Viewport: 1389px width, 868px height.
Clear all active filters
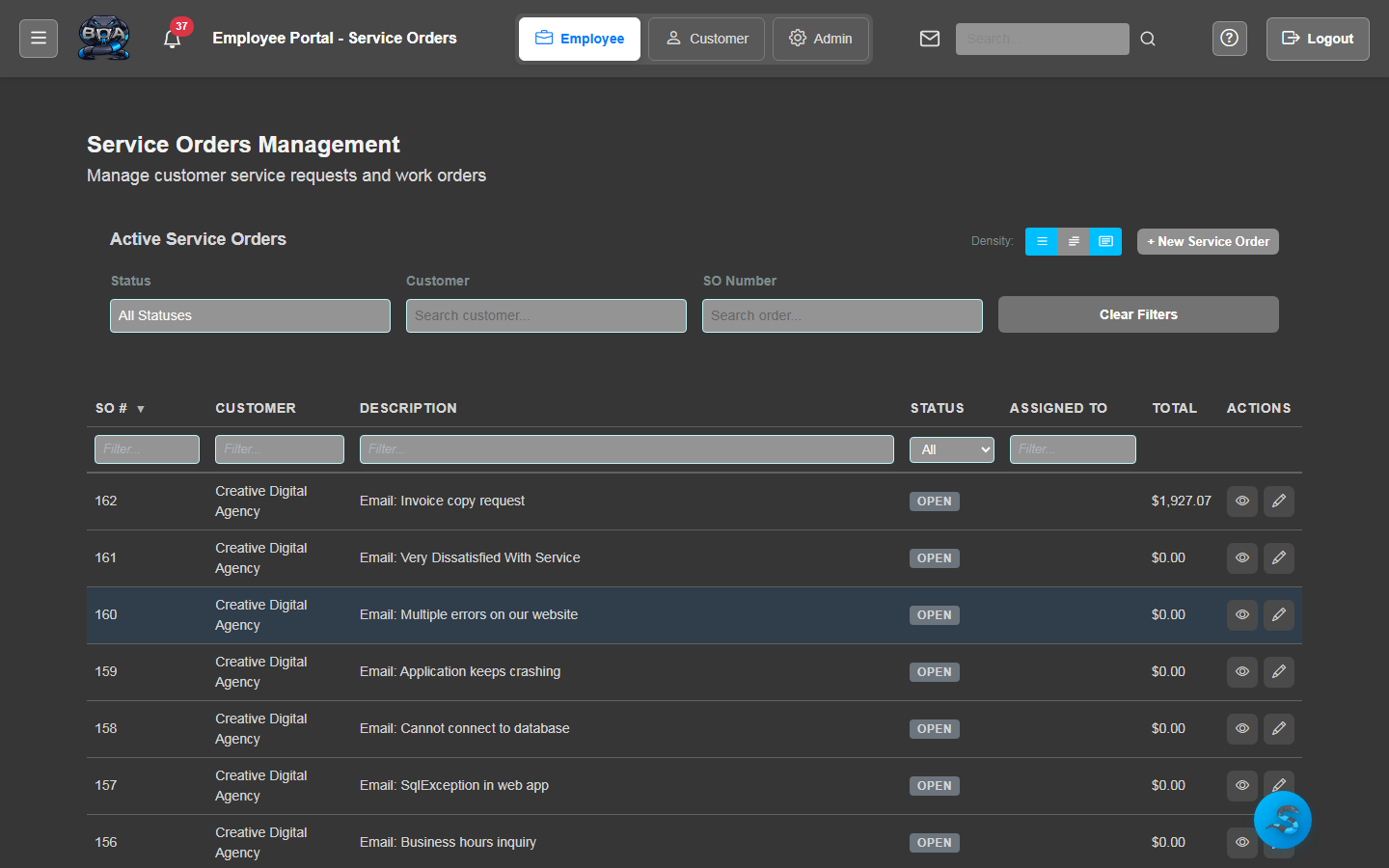click(1137, 314)
